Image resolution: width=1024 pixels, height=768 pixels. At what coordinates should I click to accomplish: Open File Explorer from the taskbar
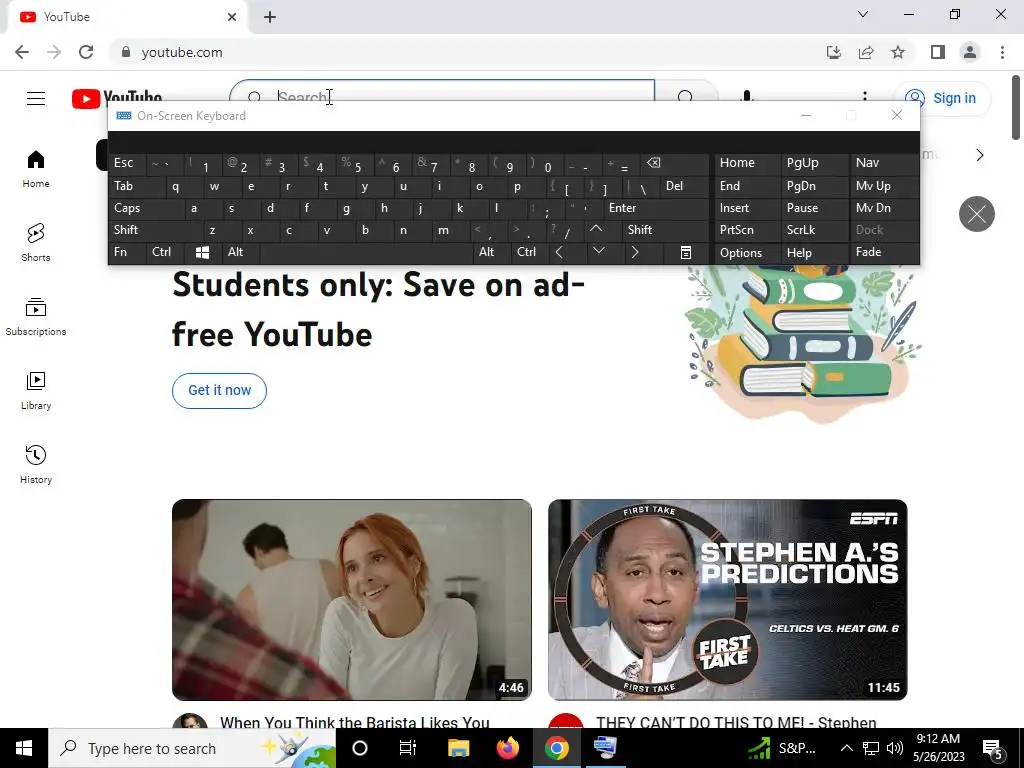tap(458, 748)
